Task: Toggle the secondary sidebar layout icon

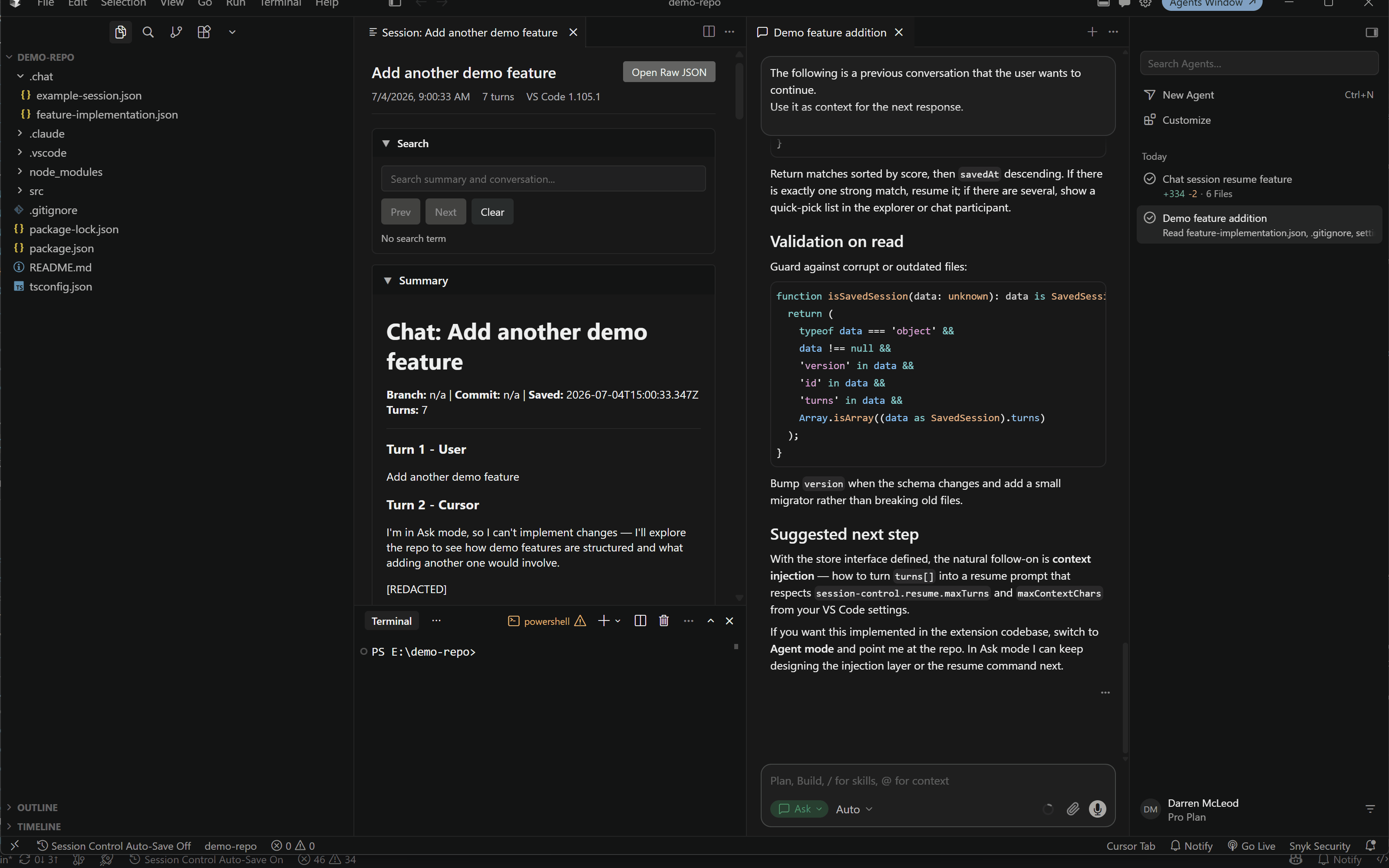Action: (x=1372, y=32)
